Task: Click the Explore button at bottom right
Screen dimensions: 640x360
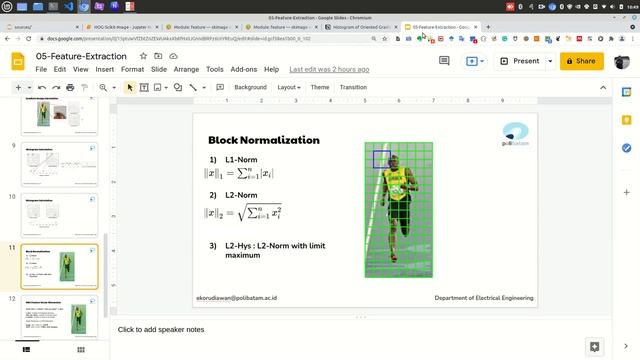Action: 594,347
